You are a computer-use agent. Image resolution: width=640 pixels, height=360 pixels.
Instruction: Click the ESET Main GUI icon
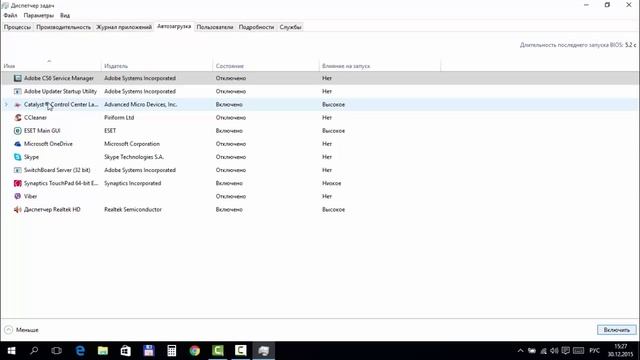point(18,131)
